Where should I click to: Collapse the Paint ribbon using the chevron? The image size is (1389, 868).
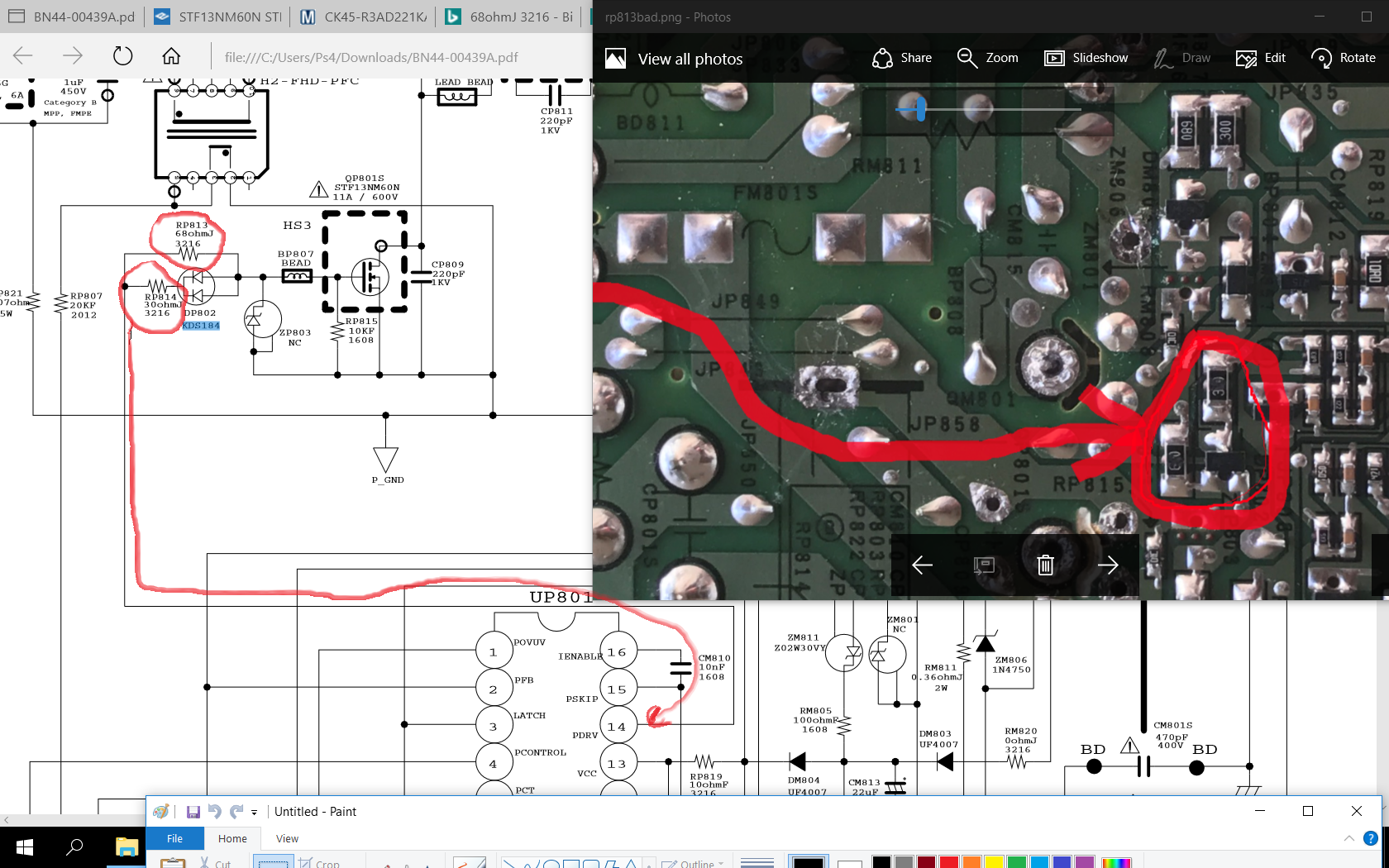pos(1348,838)
